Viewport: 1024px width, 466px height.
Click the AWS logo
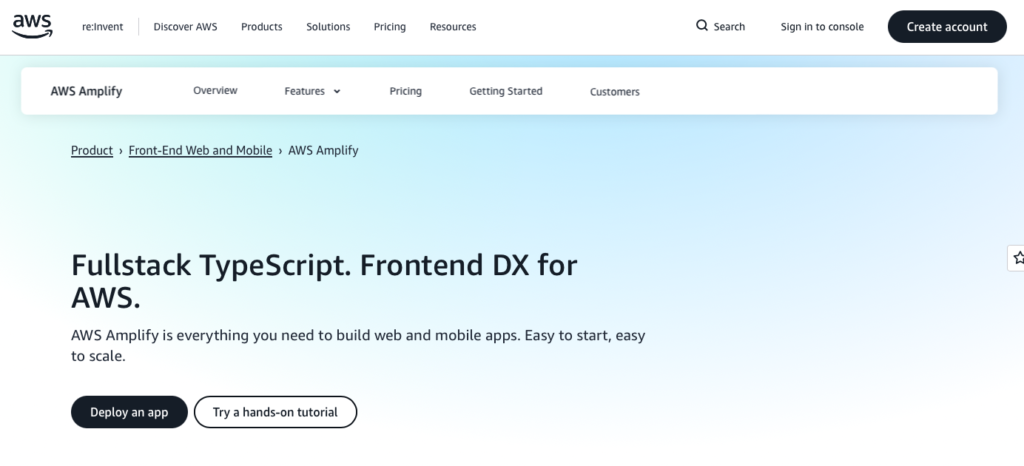32,26
